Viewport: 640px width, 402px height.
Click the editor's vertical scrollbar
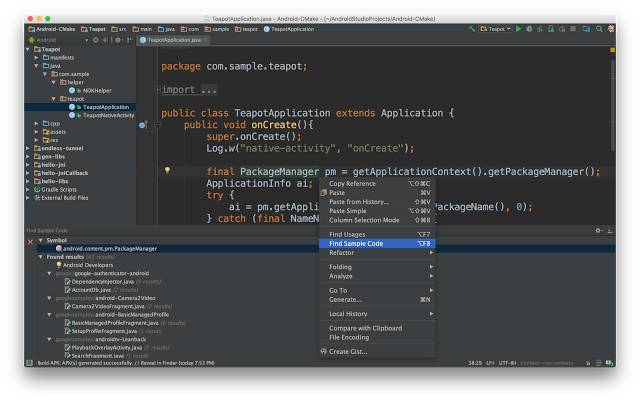tap(612, 105)
